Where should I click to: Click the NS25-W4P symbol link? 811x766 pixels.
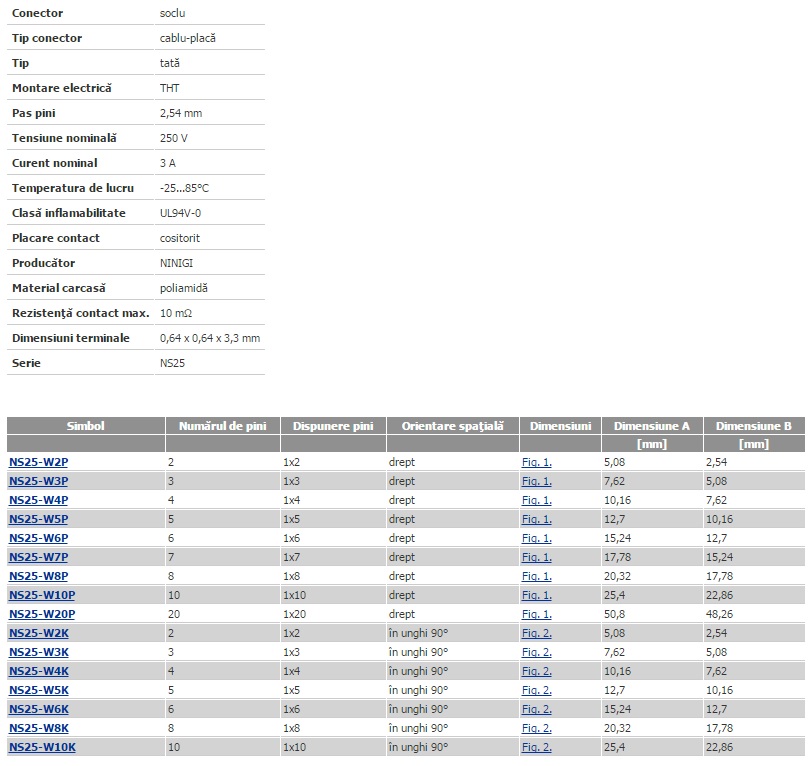[38, 500]
